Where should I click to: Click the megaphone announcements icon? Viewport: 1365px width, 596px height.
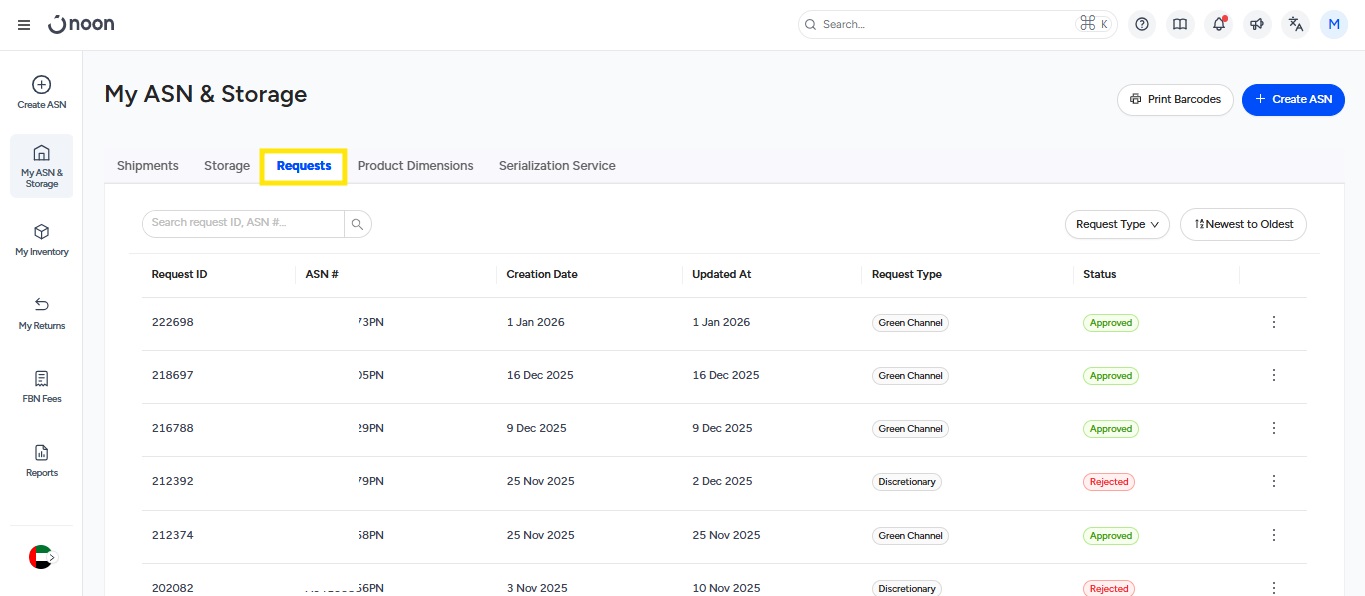point(1257,25)
